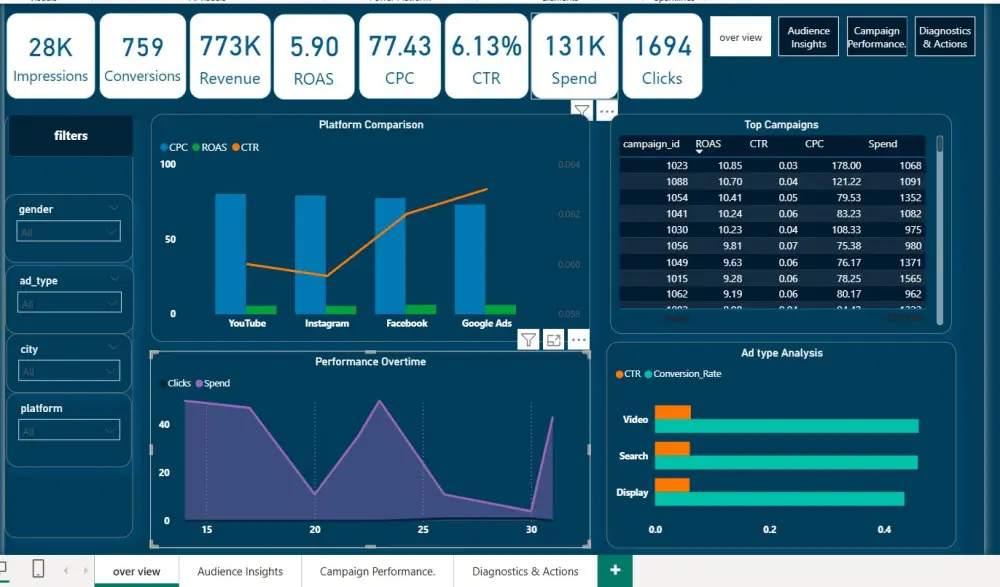1000x587 pixels.
Task: Open Focus mode on Performance Overtime chart
Action: click(552, 340)
